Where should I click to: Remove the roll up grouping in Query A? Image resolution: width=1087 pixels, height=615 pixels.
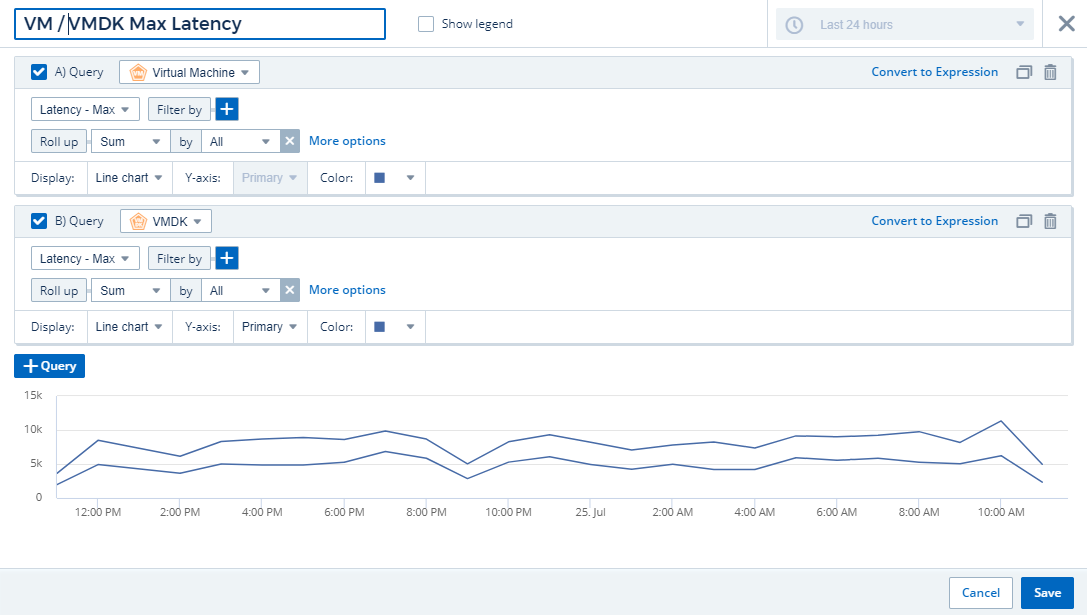[x=290, y=142]
